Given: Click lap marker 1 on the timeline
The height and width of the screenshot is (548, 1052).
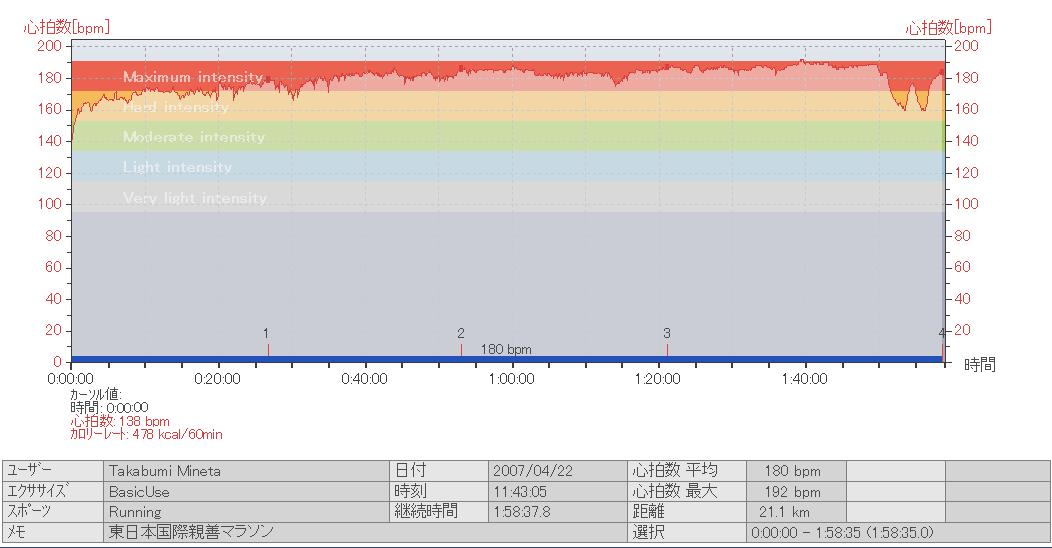Looking at the screenshot, I should pos(267,341).
